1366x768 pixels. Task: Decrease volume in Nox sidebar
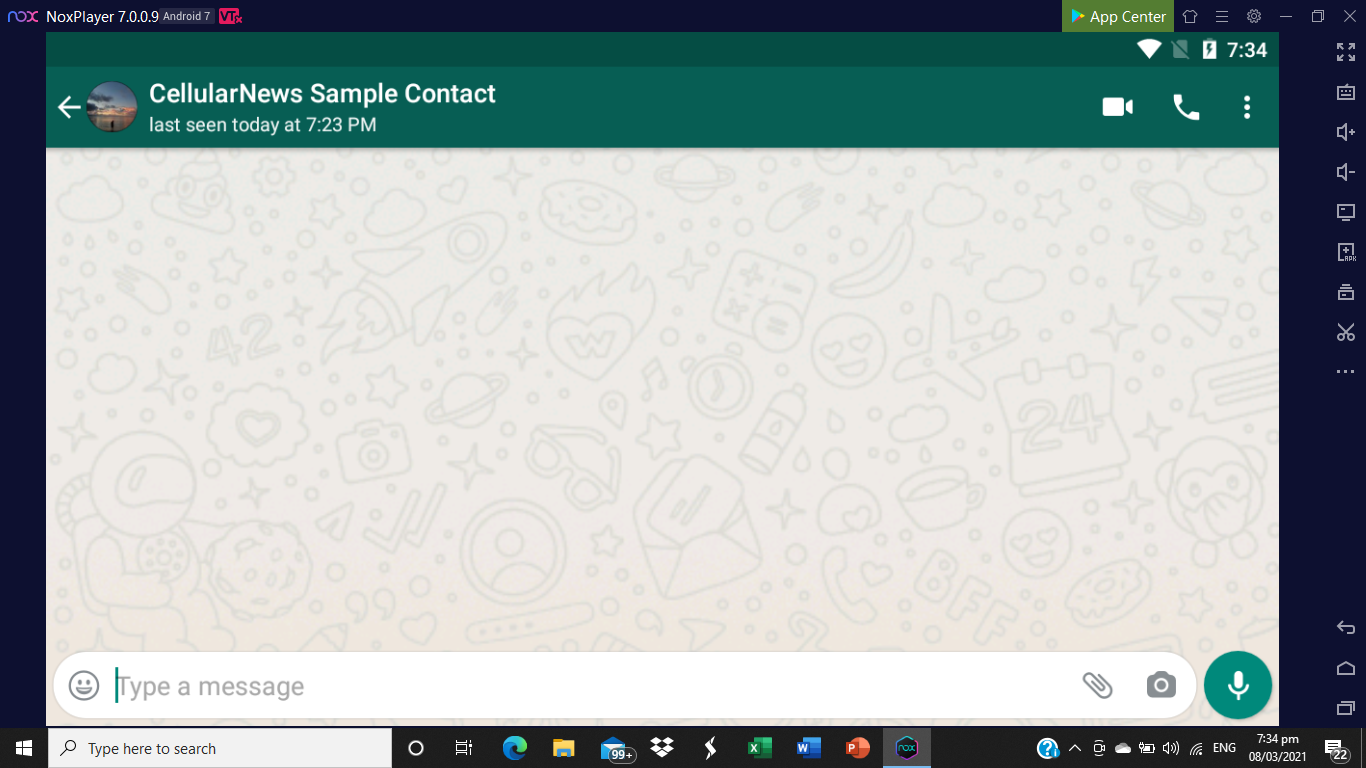[x=1346, y=172]
